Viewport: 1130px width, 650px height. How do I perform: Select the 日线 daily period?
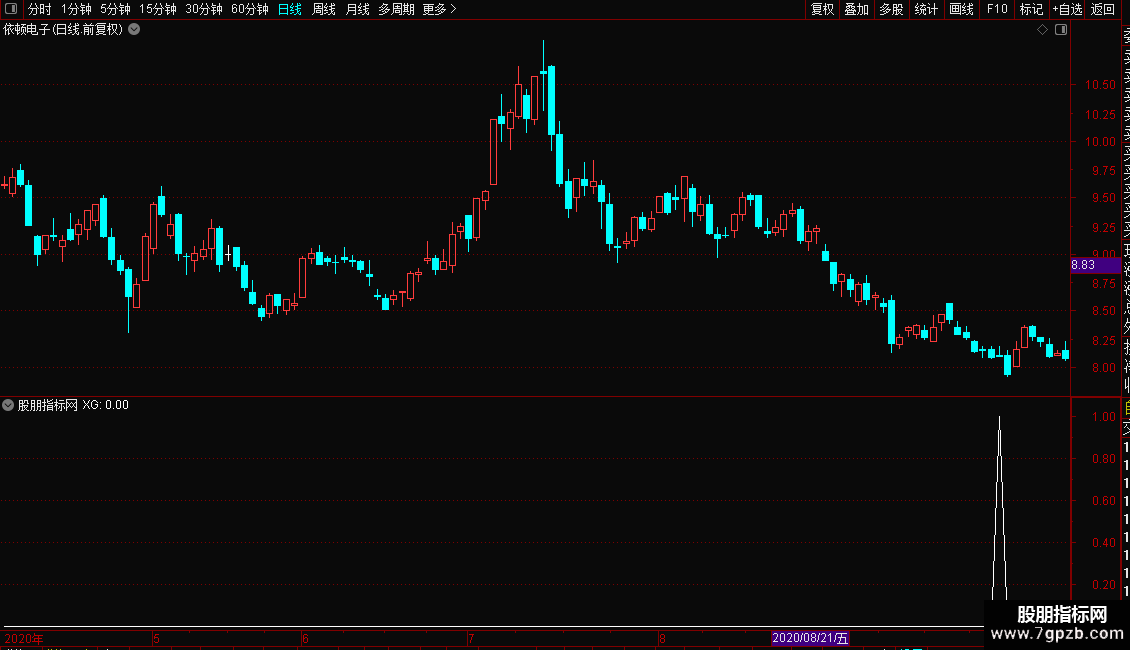tap(290, 9)
